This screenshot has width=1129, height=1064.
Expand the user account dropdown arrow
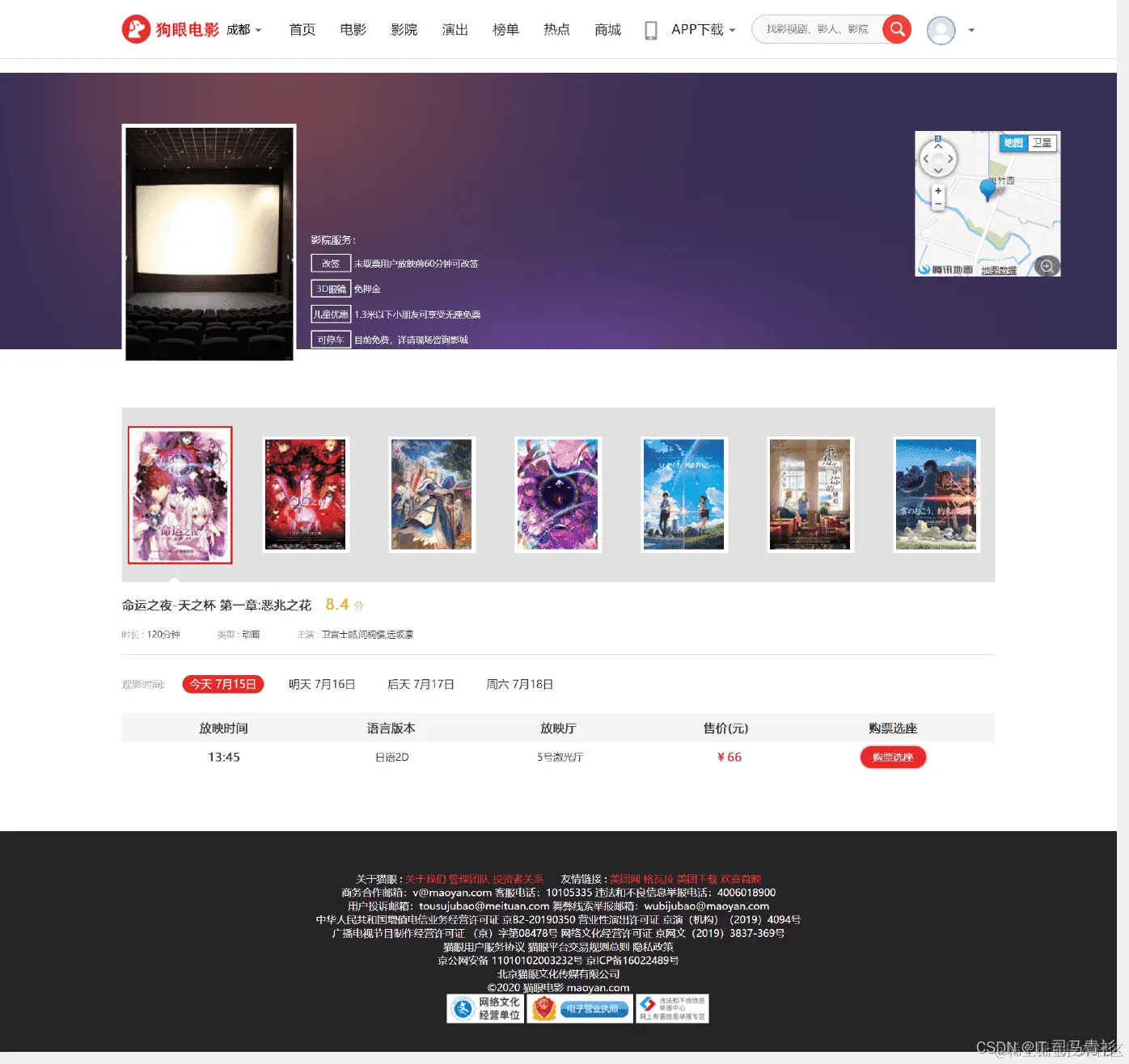tap(971, 31)
